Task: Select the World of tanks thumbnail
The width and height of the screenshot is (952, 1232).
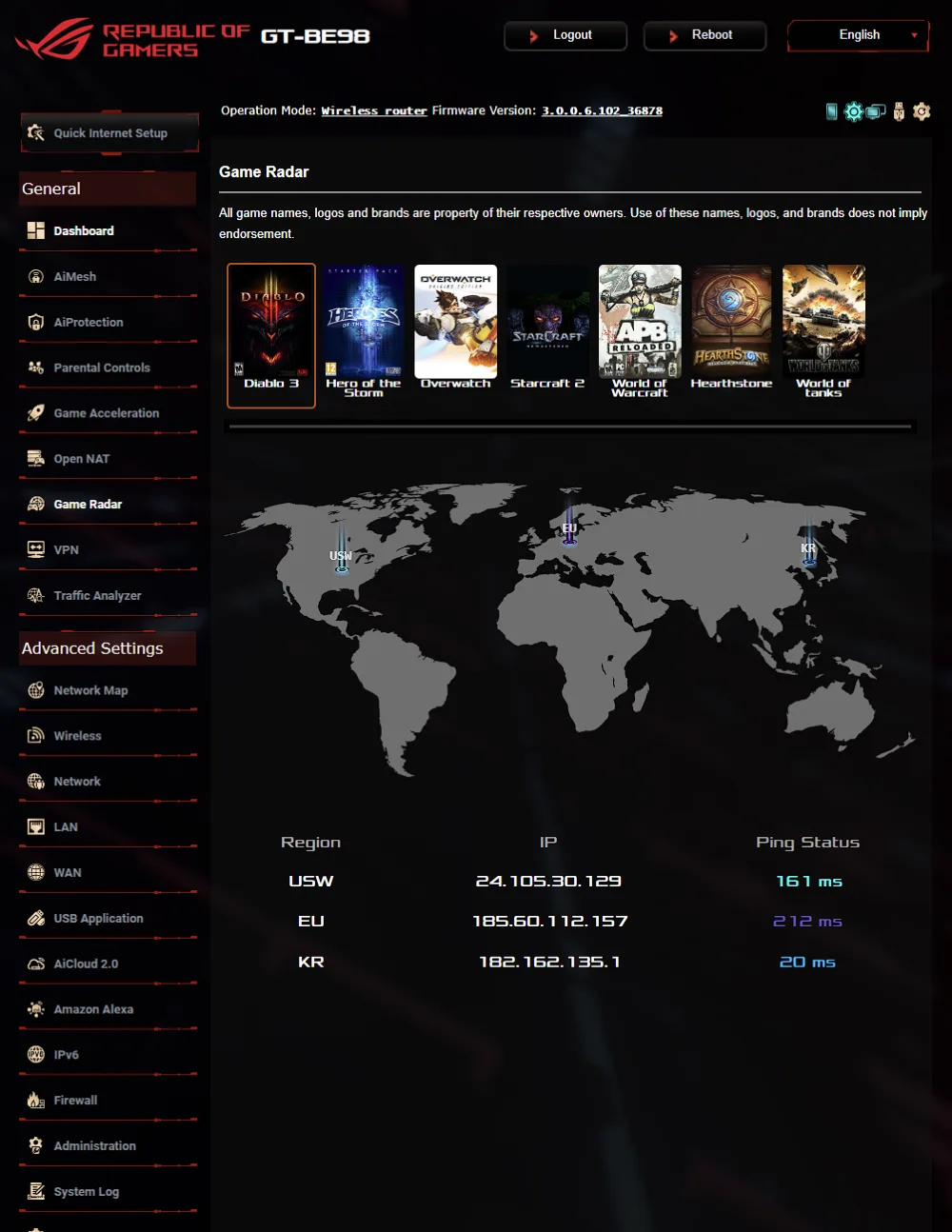Action: [x=823, y=331]
